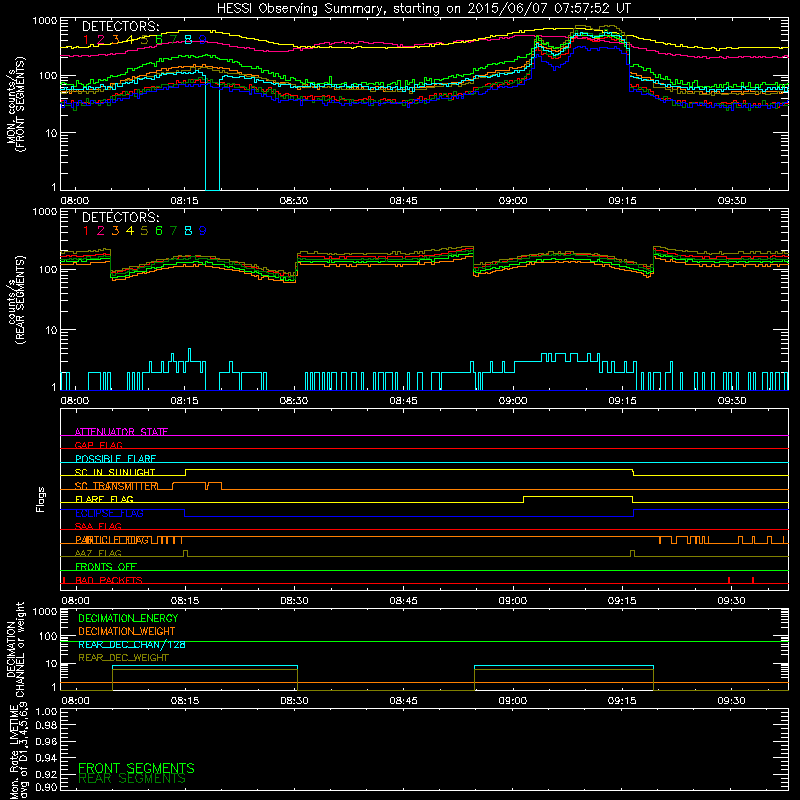The height and width of the screenshot is (800, 800).
Task: Click the ECLIPSE_FLAG label
Action: pyautogui.click(x=109, y=513)
